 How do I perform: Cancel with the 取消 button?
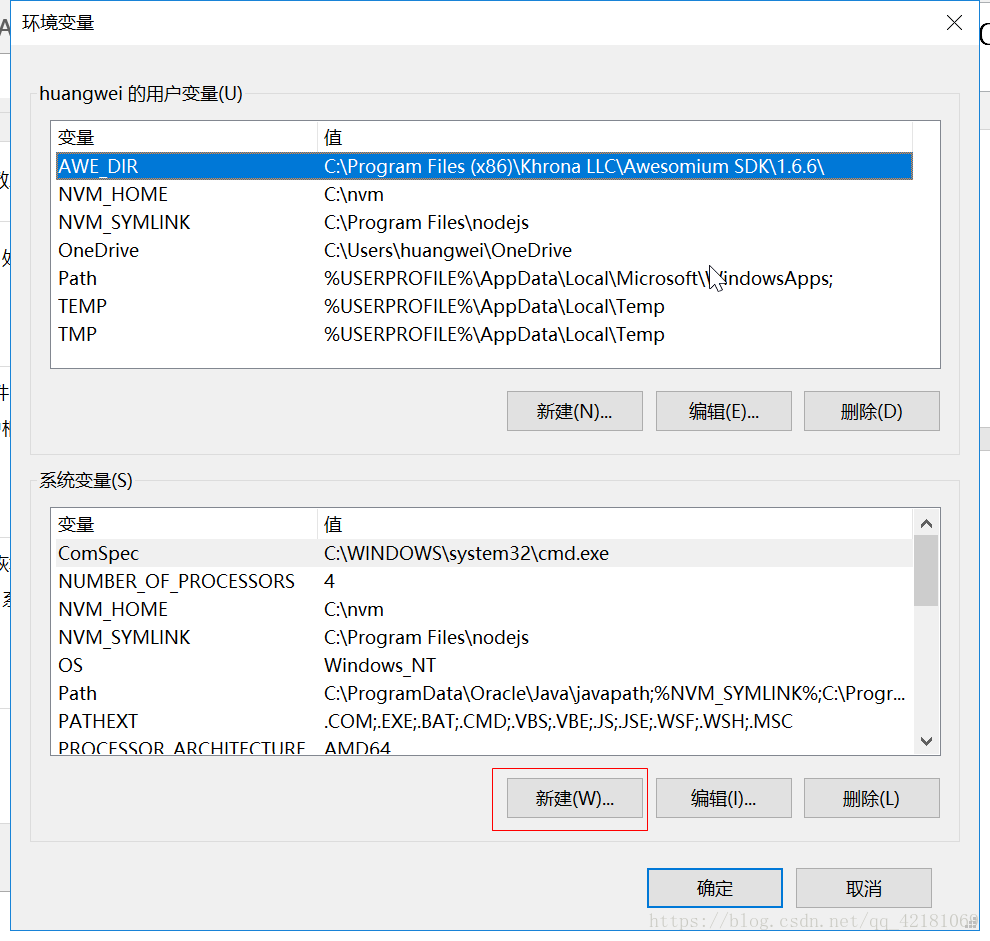pos(864,888)
